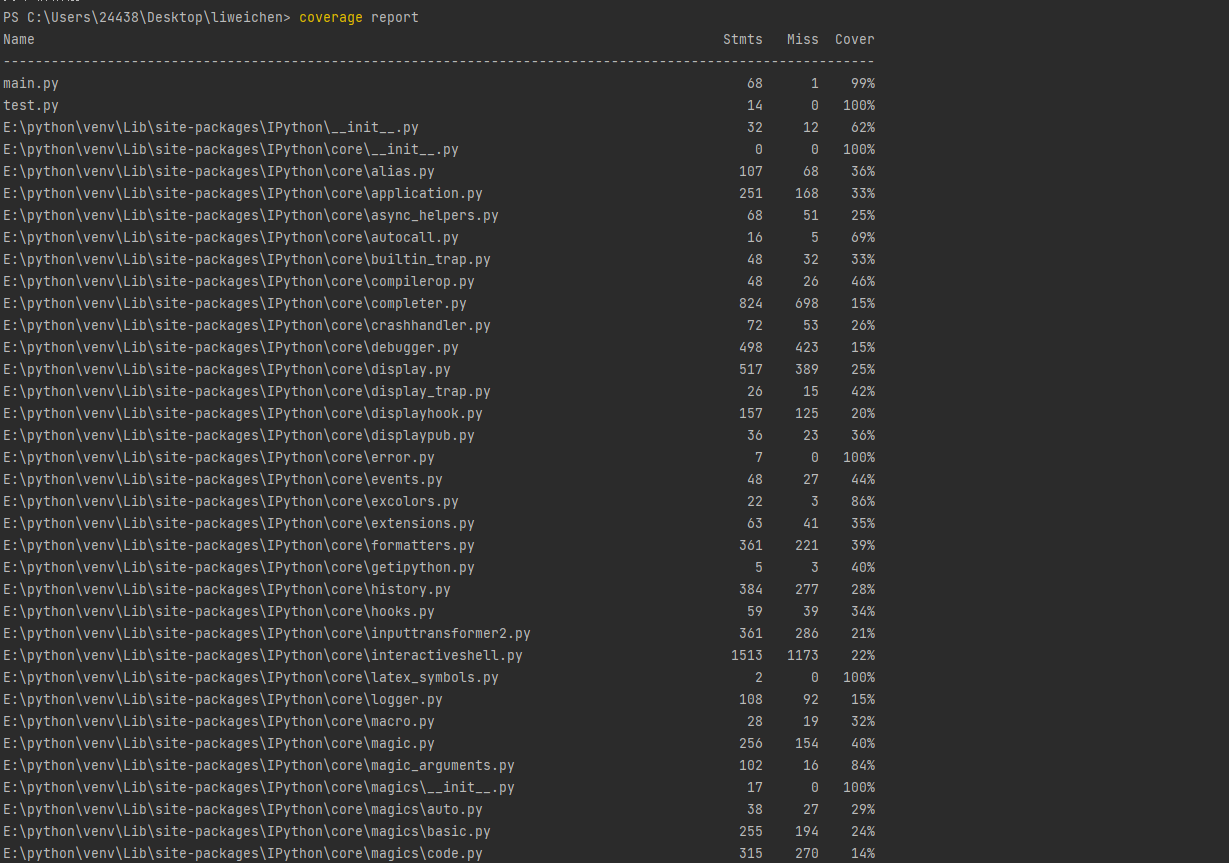
Task: Click the 154 missed value for magic.py
Action: 807,744
